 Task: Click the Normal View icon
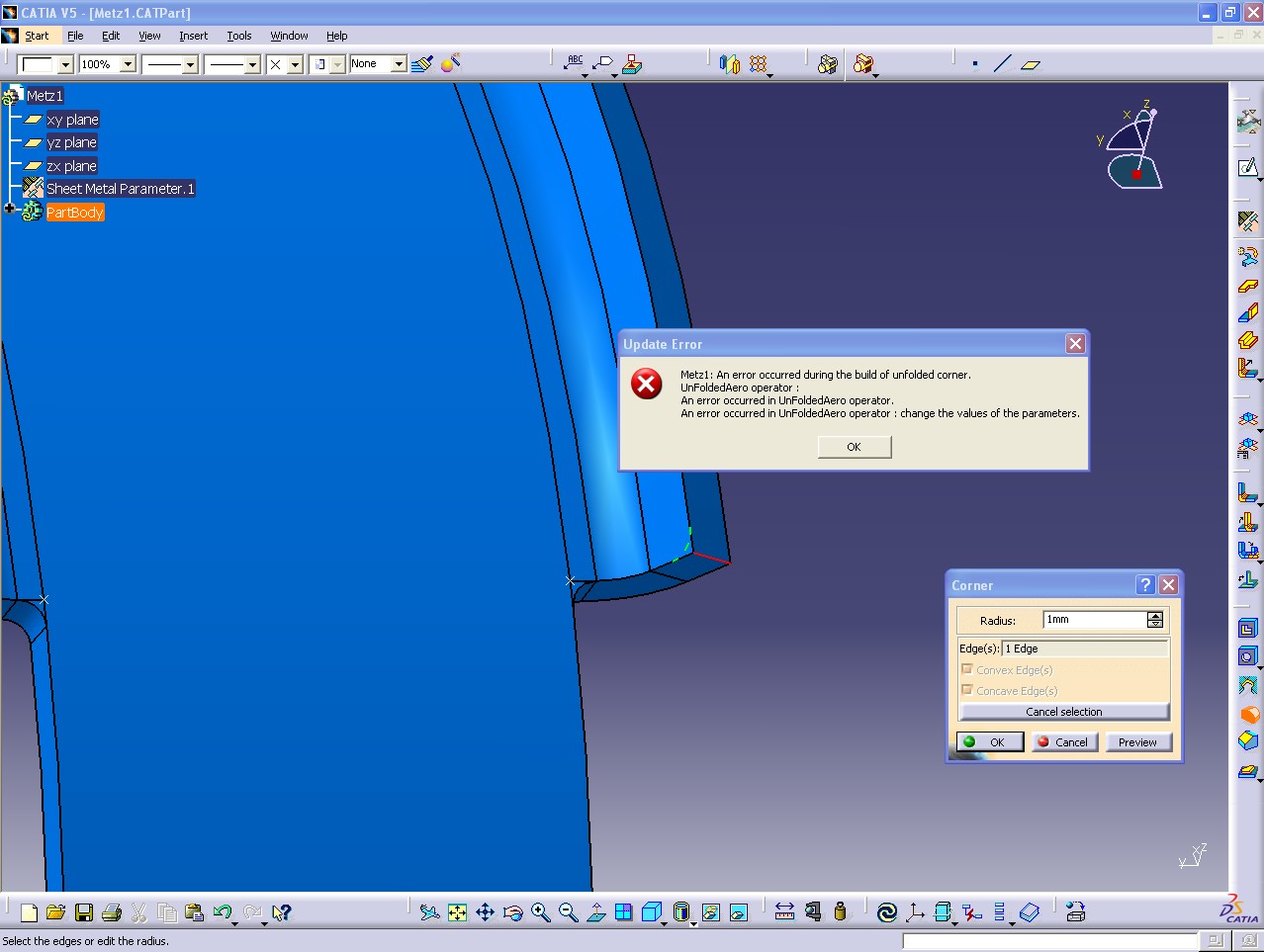click(x=595, y=912)
